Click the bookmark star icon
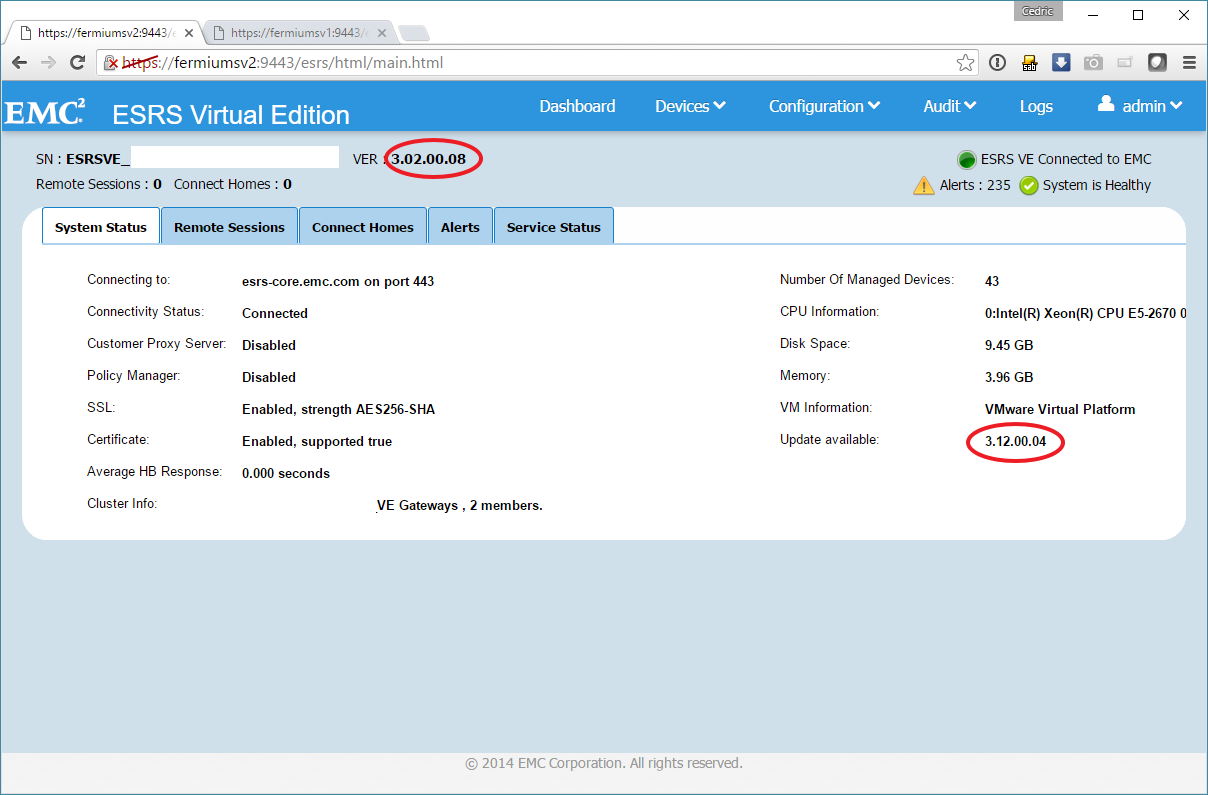Image resolution: width=1208 pixels, height=795 pixels. [x=965, y=63]
